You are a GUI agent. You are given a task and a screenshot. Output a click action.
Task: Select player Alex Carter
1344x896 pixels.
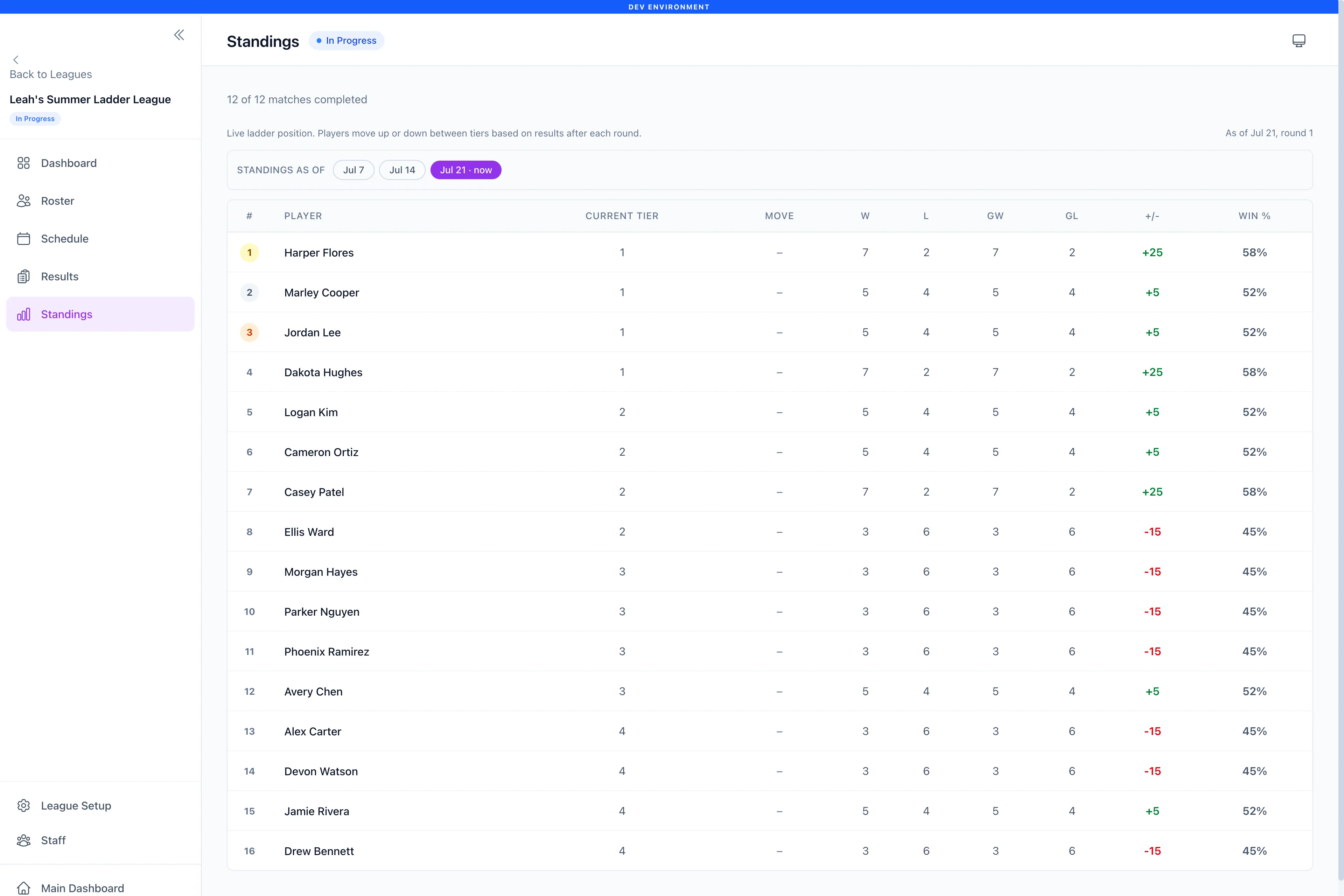tap(313, 731)
